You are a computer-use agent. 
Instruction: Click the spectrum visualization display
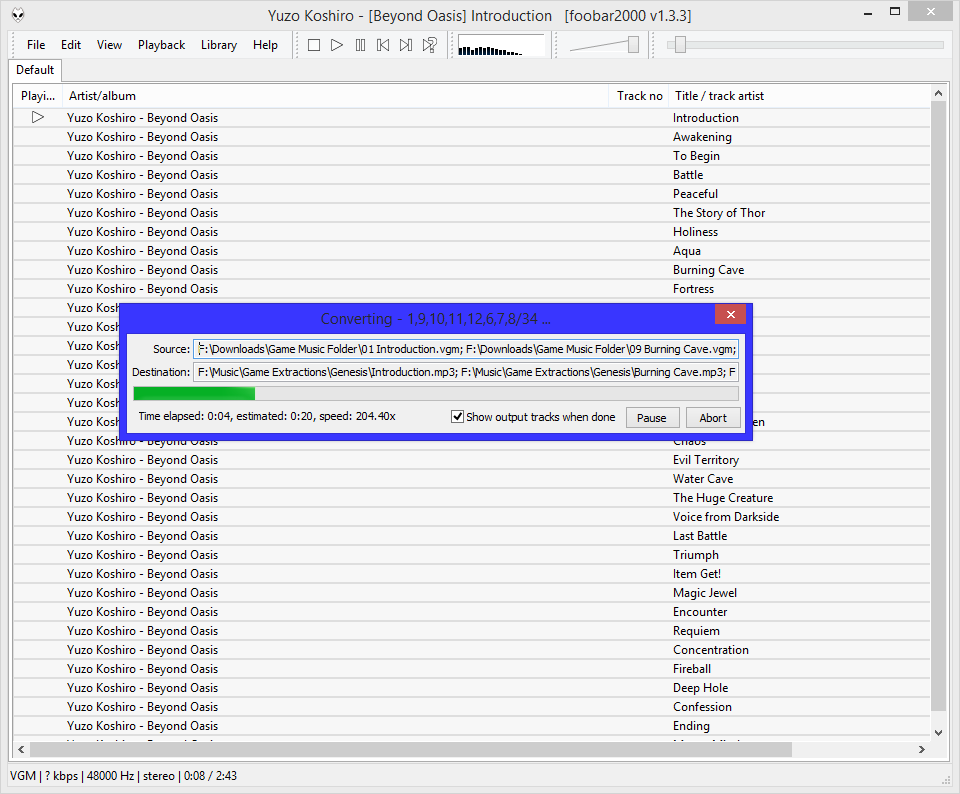(500, 46)
